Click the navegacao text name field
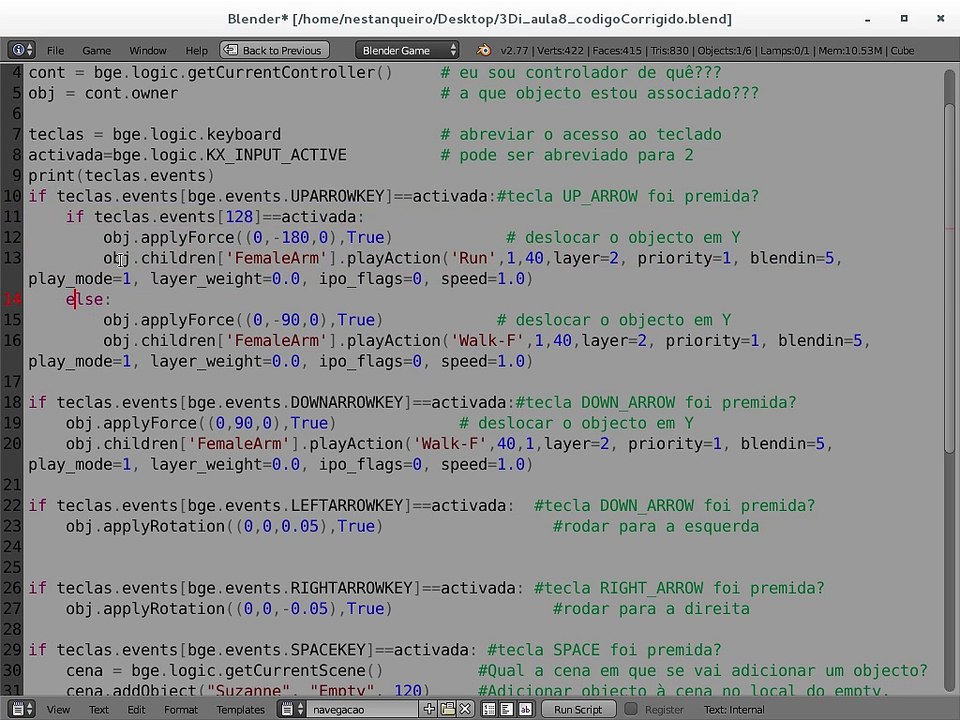 click(x=362, y=709)
